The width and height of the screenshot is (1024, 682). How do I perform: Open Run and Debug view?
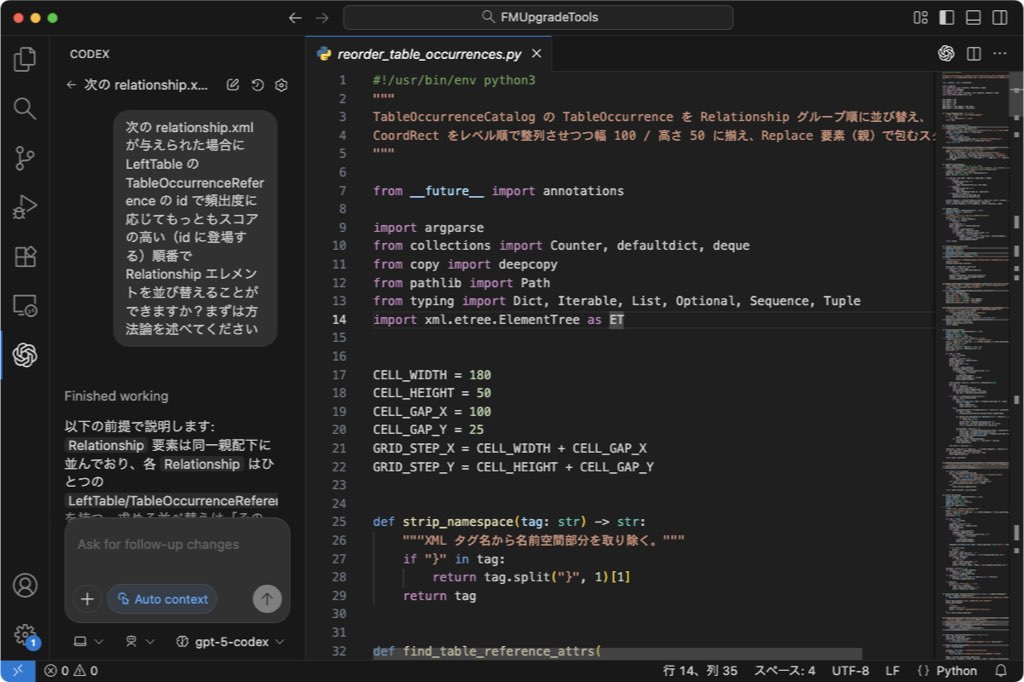25,207
